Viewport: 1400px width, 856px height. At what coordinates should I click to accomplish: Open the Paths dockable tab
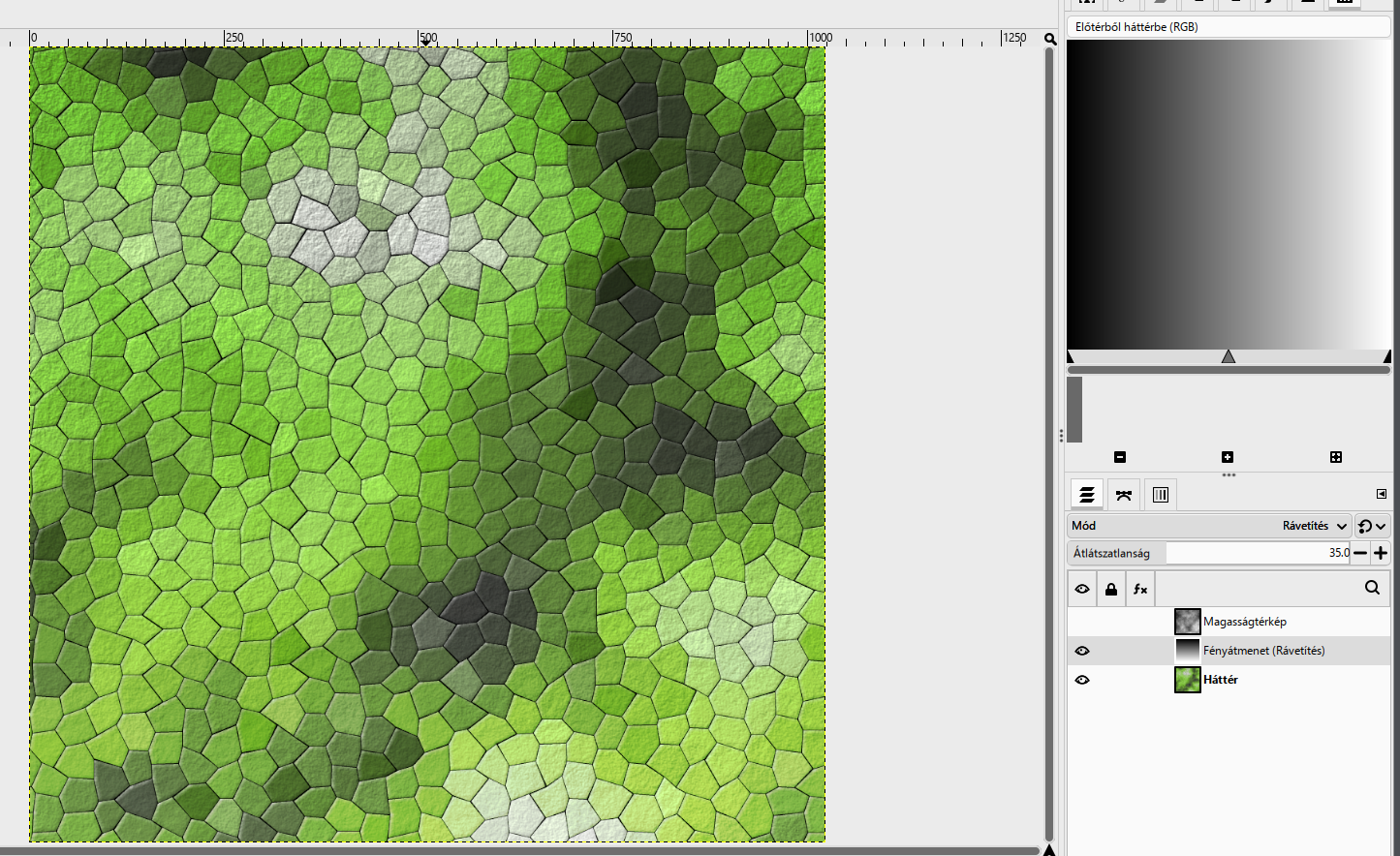(x=1124, y=495)
